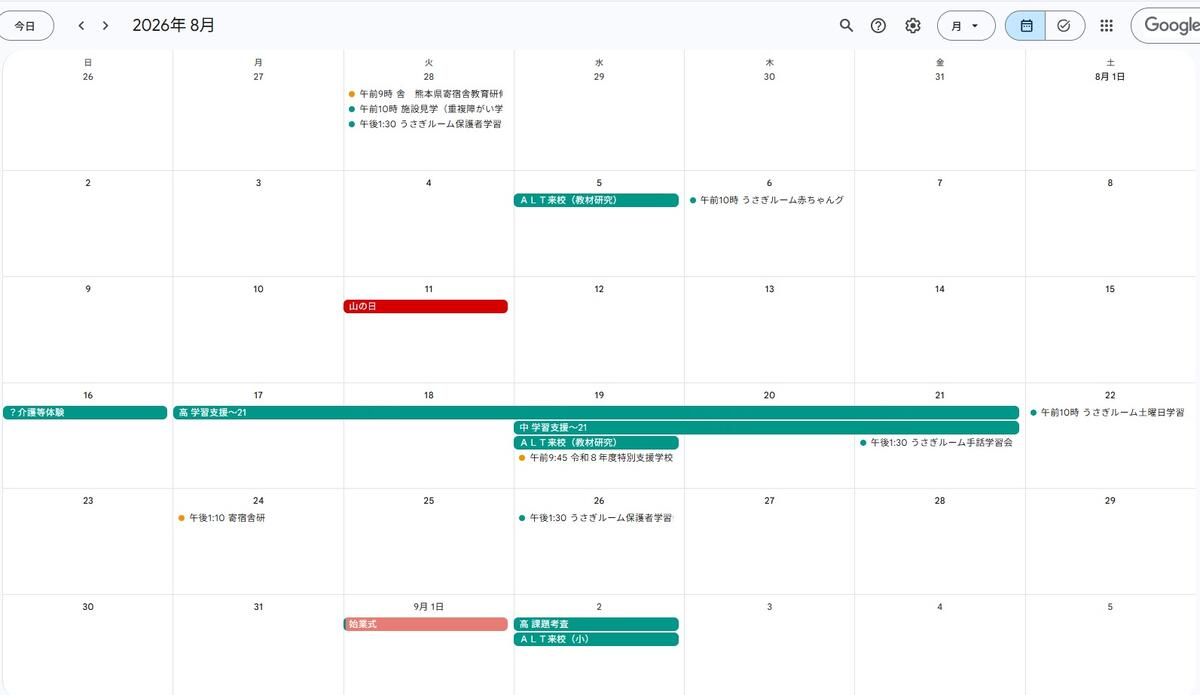Open the 始業式 event on September 1
Viewport: 1200px width, 695px height.
(x=426, y=624)
